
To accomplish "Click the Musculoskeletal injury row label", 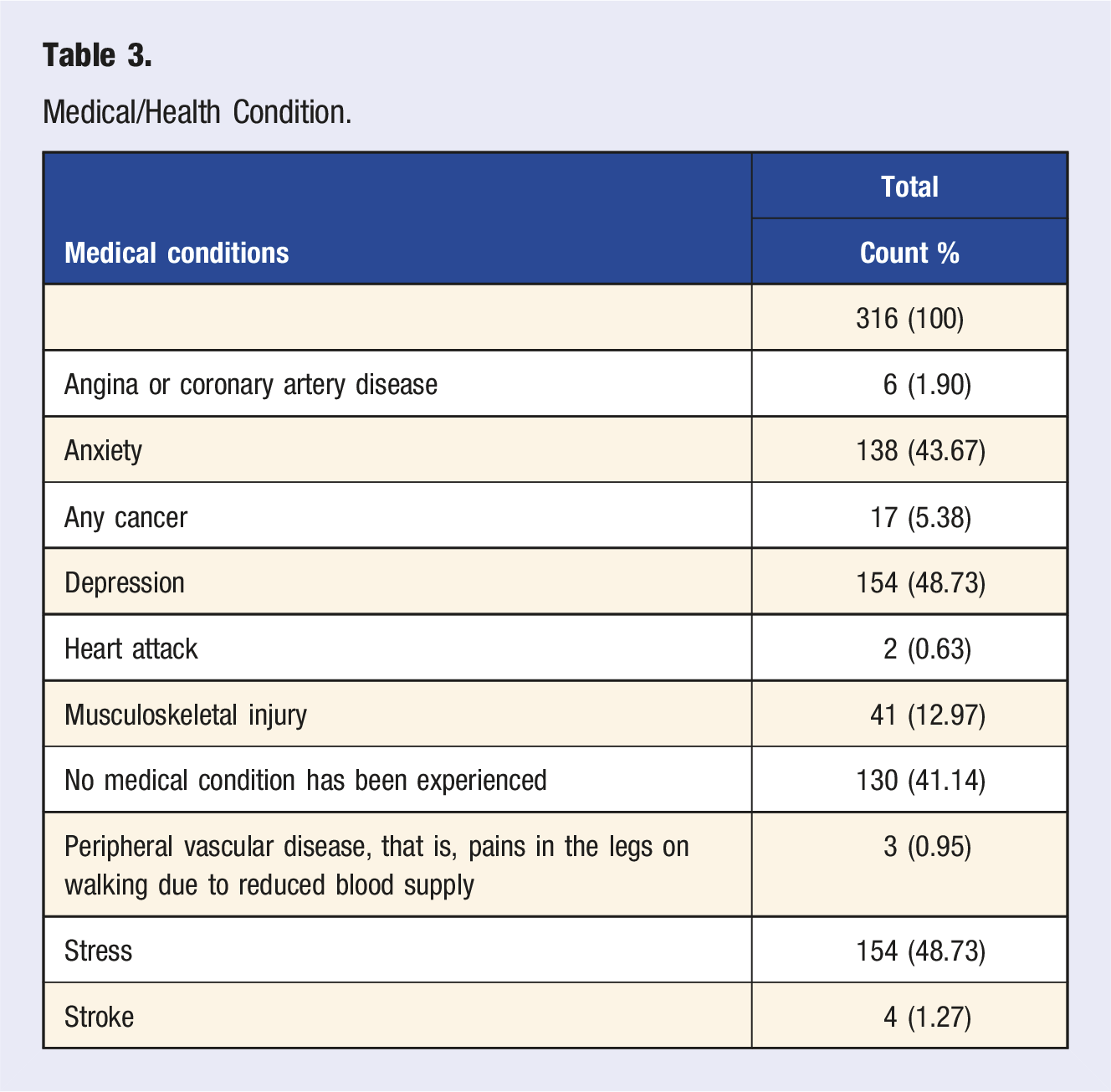I will tap(186, 715).
